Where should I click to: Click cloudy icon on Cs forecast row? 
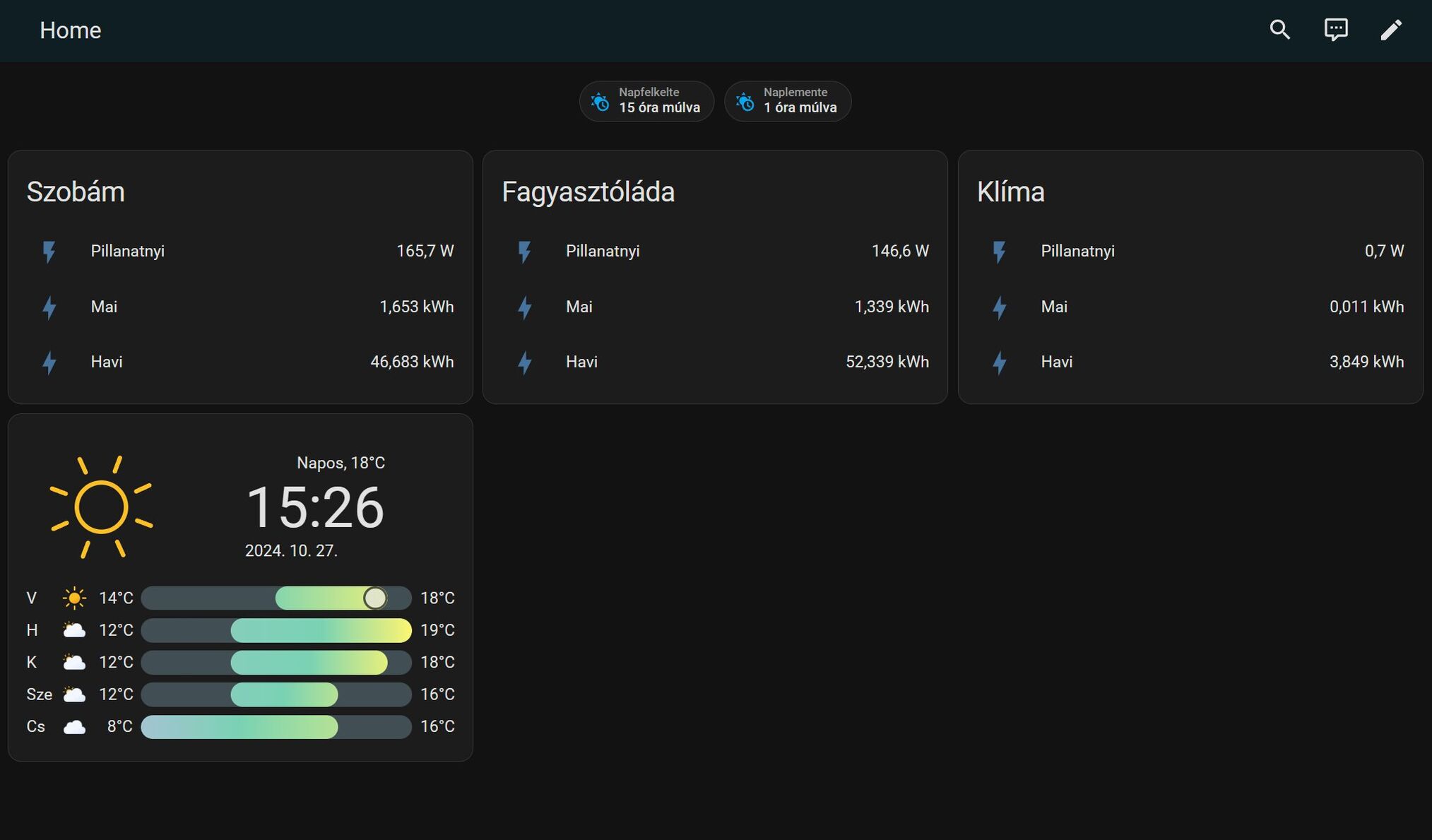[x=74, y=726]
